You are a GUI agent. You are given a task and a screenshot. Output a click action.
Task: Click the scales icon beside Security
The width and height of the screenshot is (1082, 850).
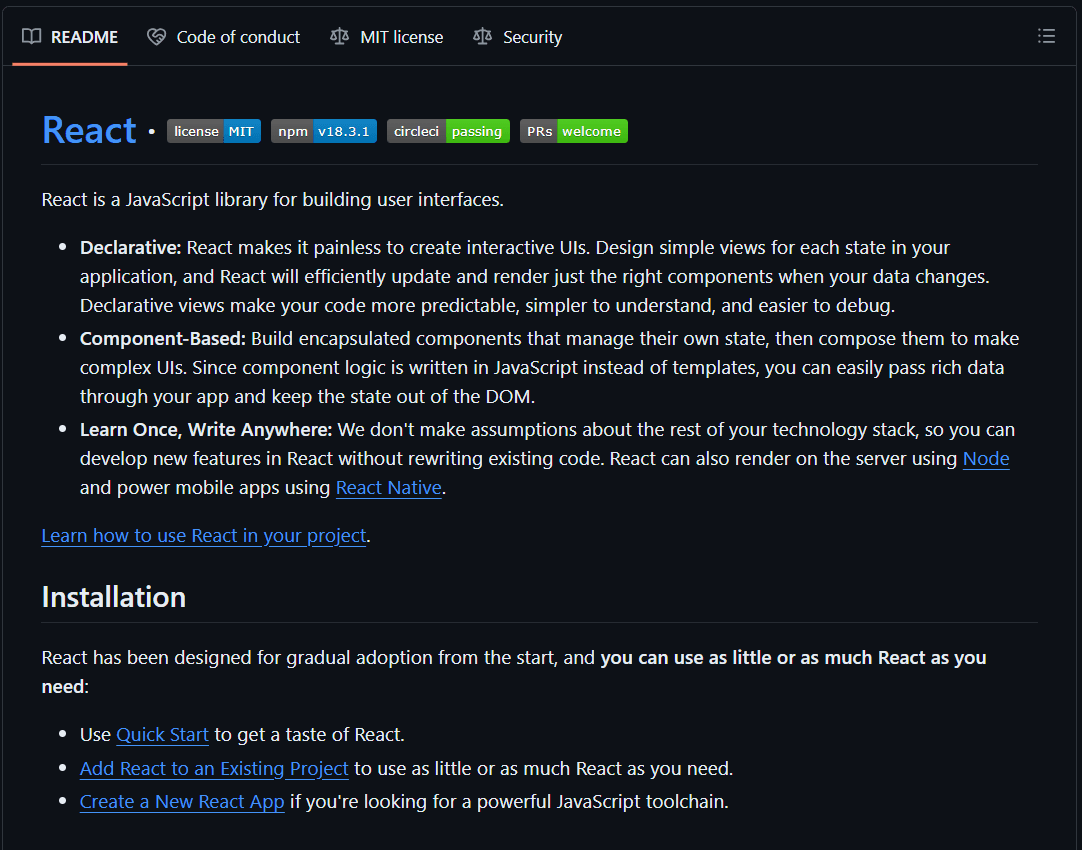482,37
